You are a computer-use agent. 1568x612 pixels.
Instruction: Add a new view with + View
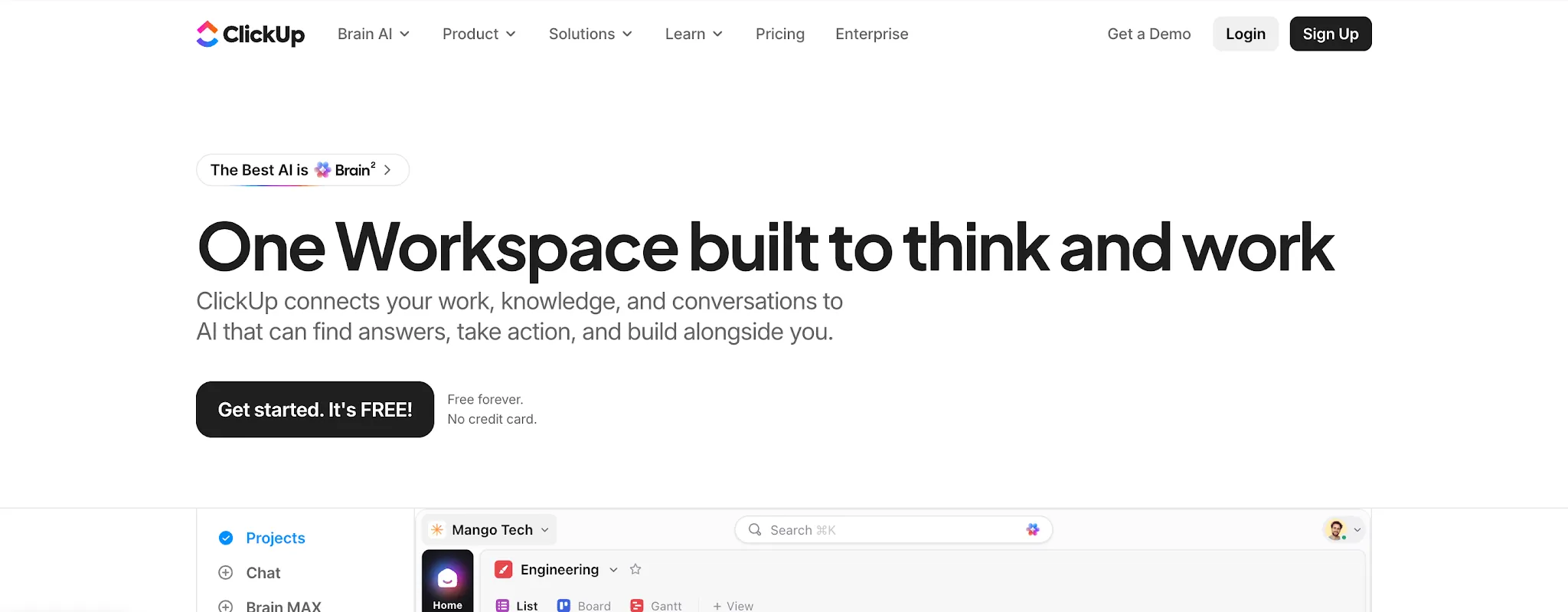(x=733, y=606)
